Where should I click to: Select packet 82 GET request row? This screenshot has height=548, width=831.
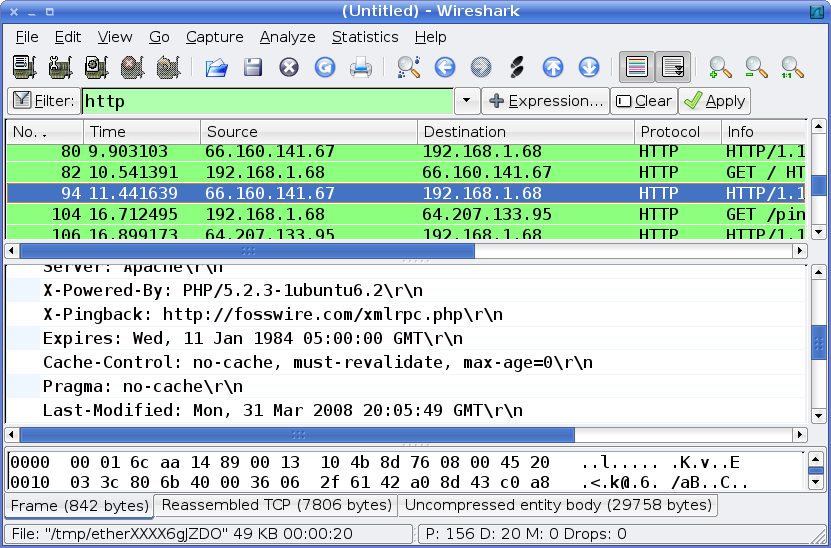click(406, 172)
